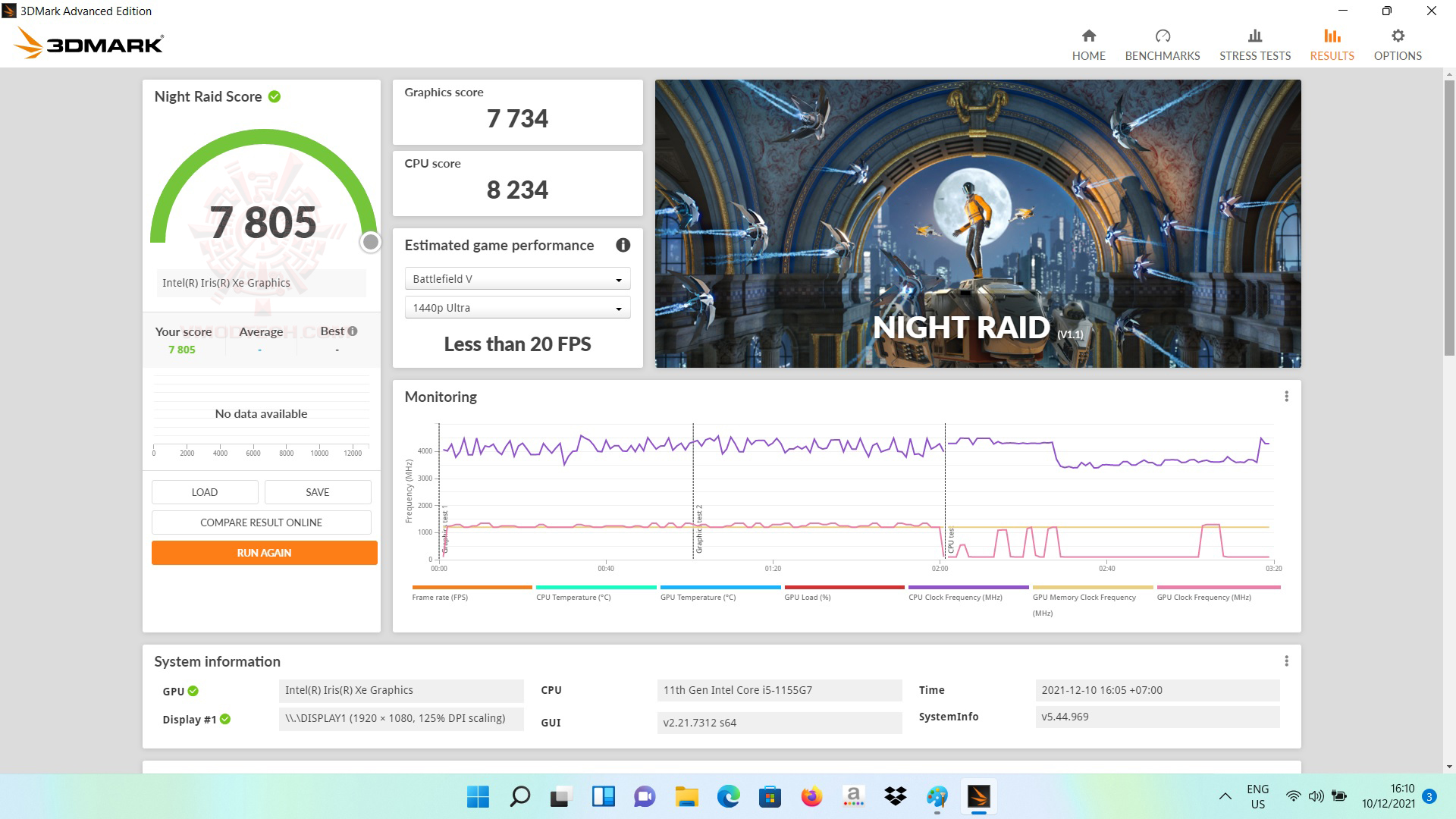Click the Display #1 validation check mark
This screenshot has height=819, width=1456.
pyautogui.click(x=225, y=719)
